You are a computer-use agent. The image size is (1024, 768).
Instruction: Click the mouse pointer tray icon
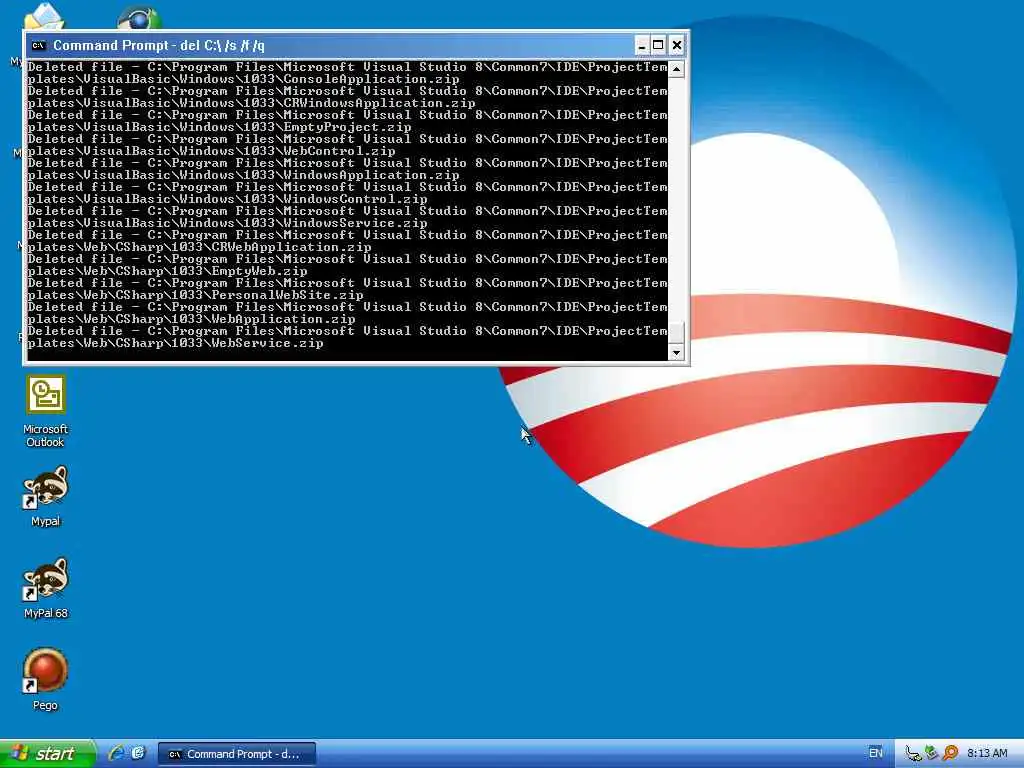[913, 754]
